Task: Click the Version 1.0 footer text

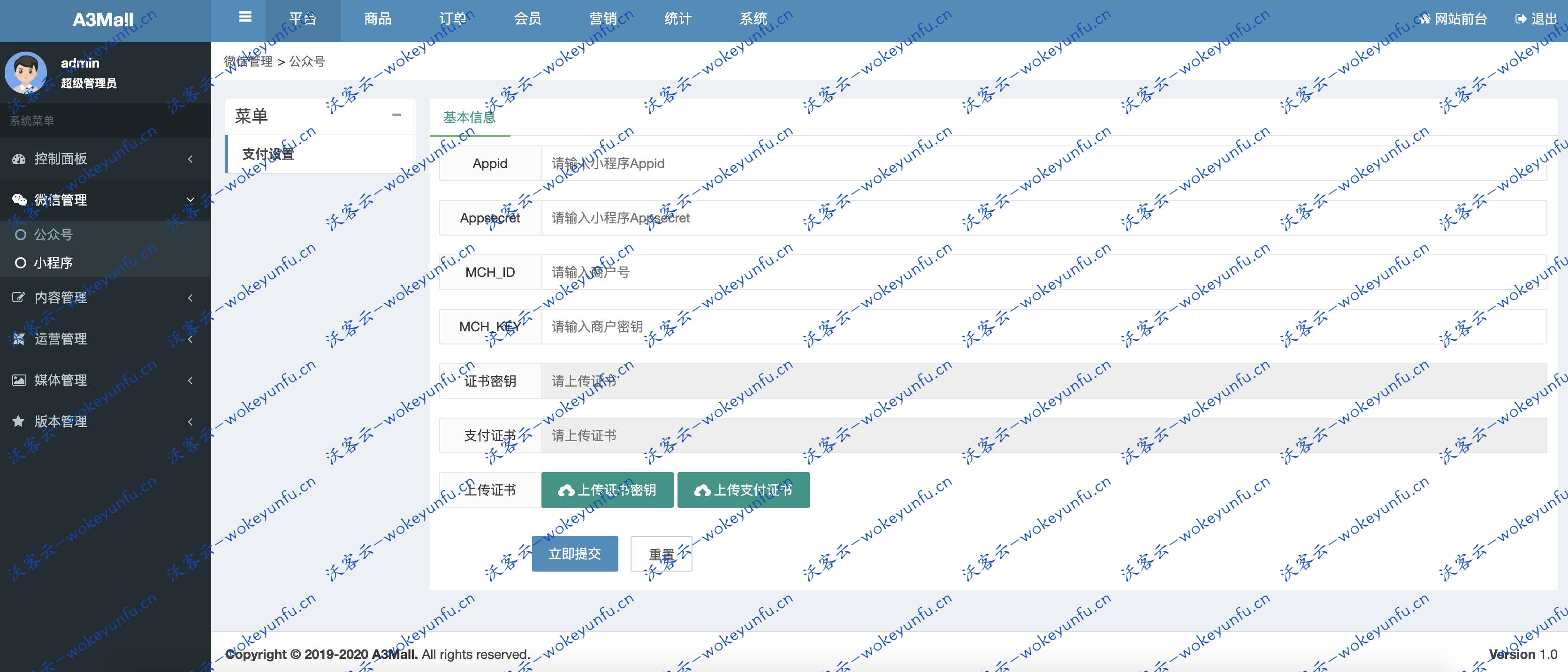Action: click(1523, 654)
